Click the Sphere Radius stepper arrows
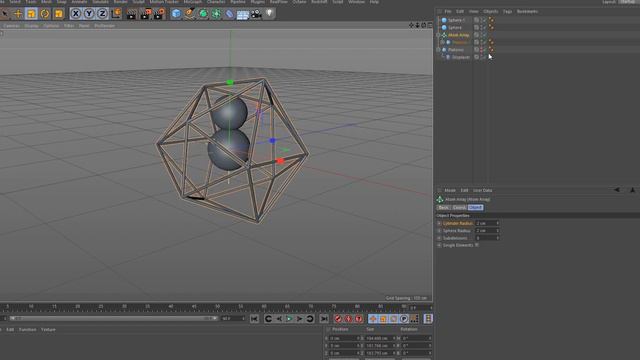The image size is (640, 360). (x=497, y=231)
